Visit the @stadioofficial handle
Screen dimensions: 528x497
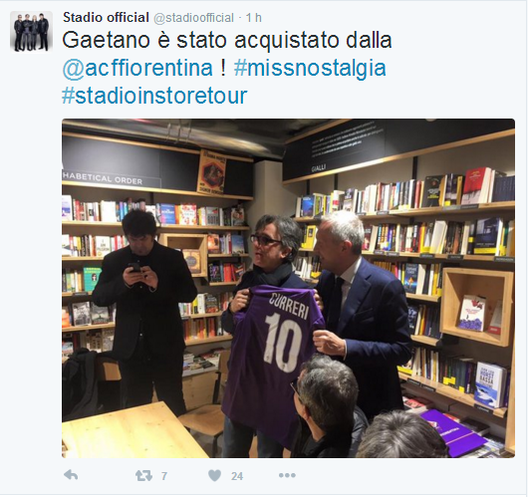click(x=193, y=18)
